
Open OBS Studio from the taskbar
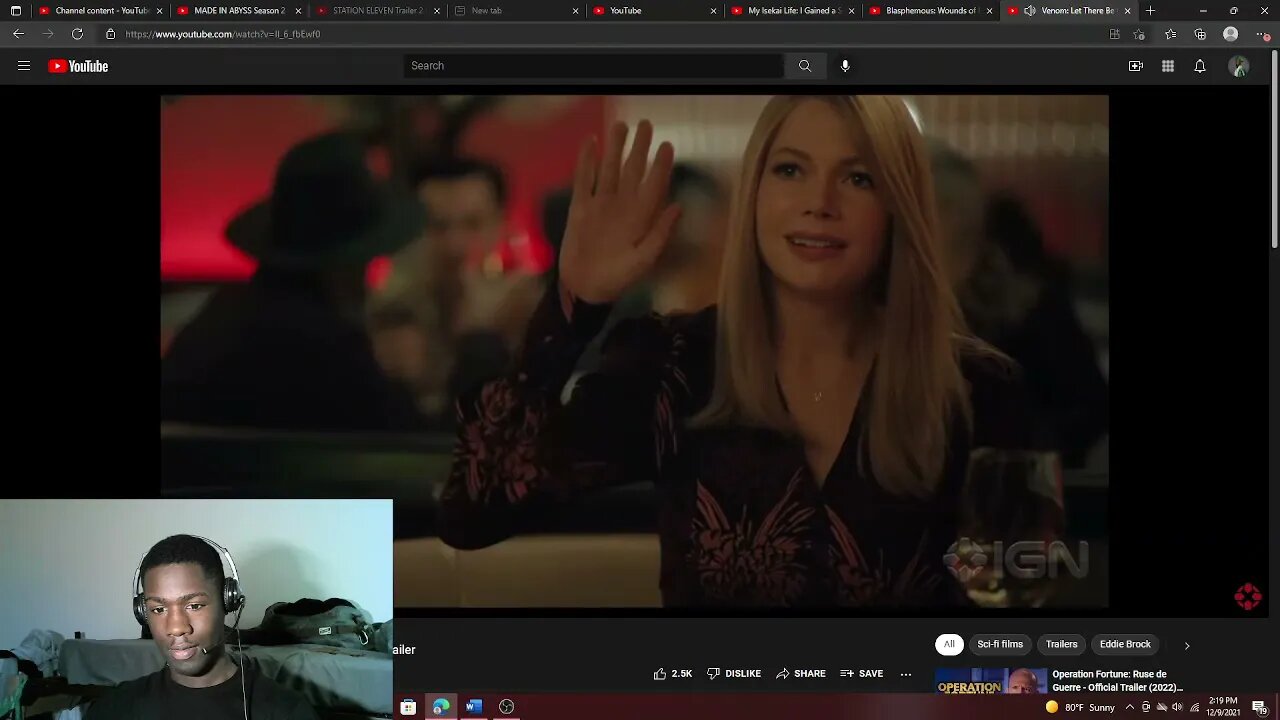point(507,707)
